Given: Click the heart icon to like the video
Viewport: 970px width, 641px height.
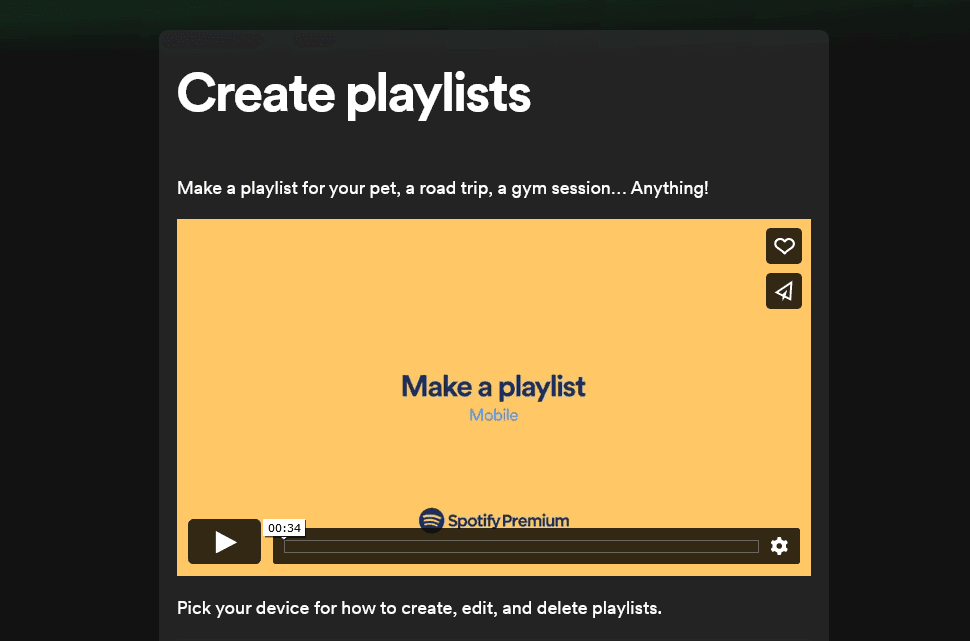Looking at the screenshot, I should [784, 246].
